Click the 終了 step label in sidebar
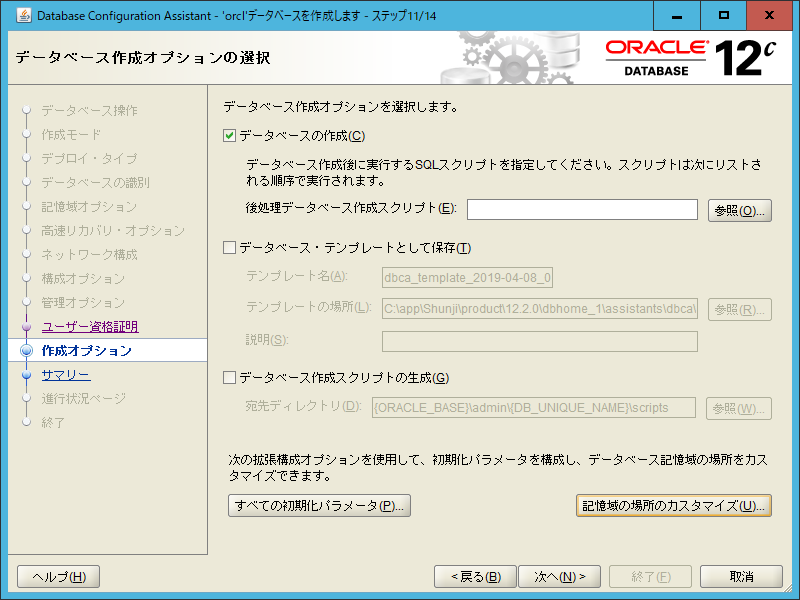Screen dimensions: 800x600 pyautogui.click(x=53, y=422)
